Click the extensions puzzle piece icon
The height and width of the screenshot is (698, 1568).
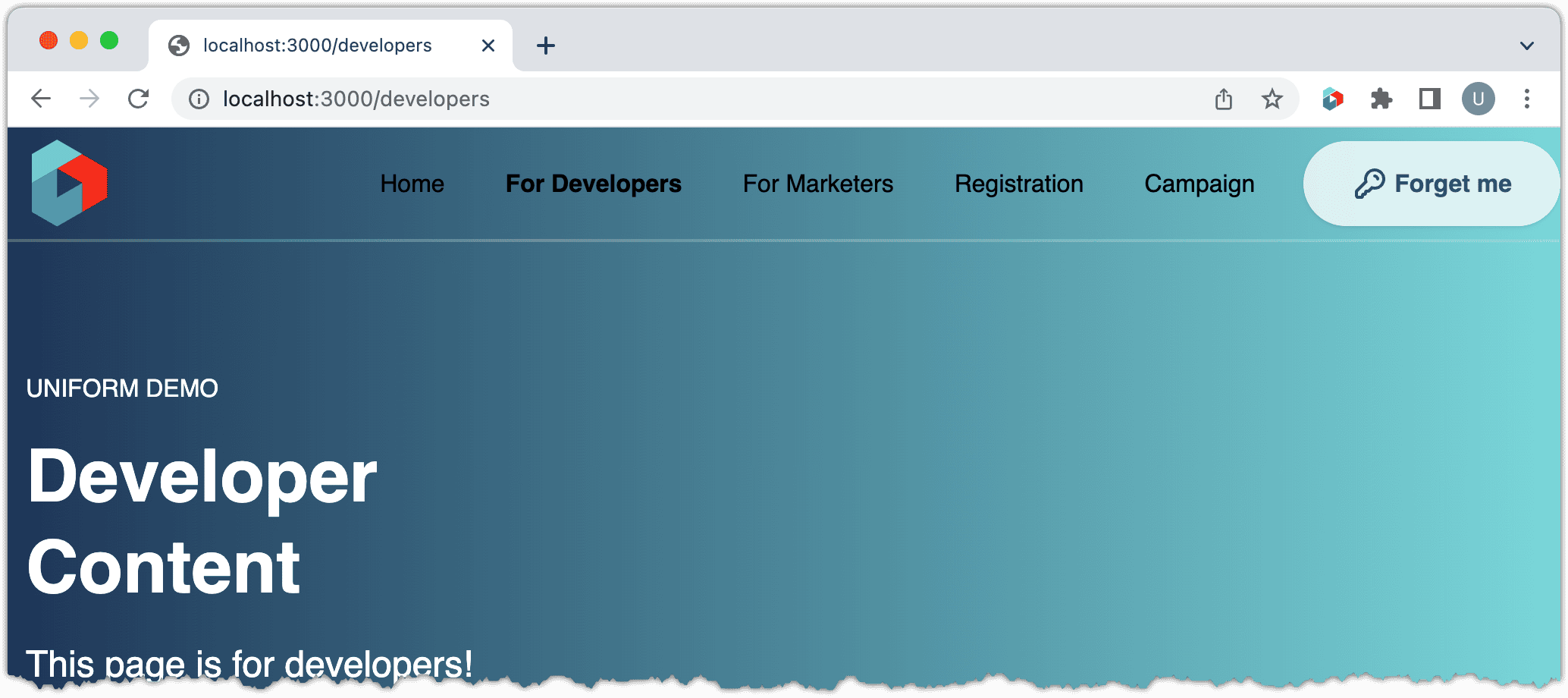click(1381, 99)
